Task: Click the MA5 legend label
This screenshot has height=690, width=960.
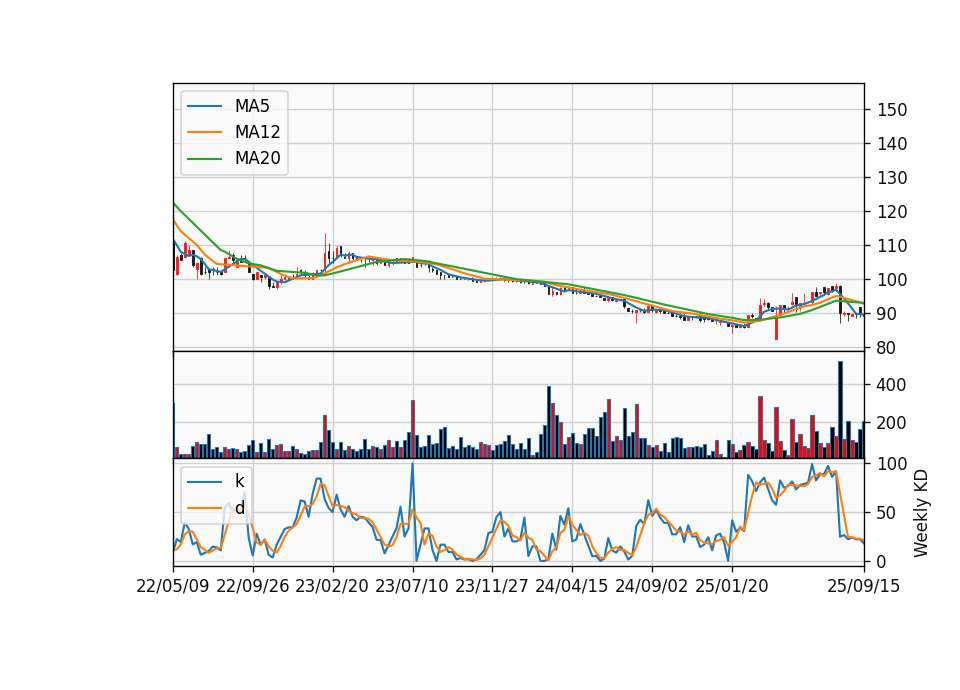Action: click(x=252, y=106)
